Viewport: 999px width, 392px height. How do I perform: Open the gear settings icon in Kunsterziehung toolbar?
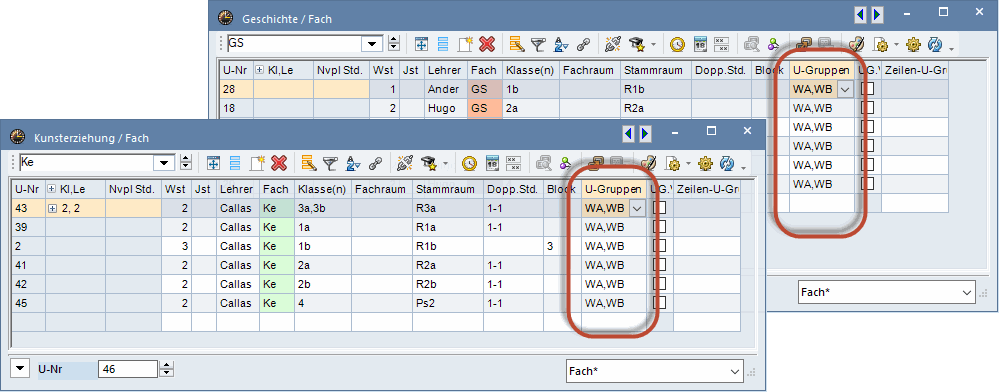705,163
